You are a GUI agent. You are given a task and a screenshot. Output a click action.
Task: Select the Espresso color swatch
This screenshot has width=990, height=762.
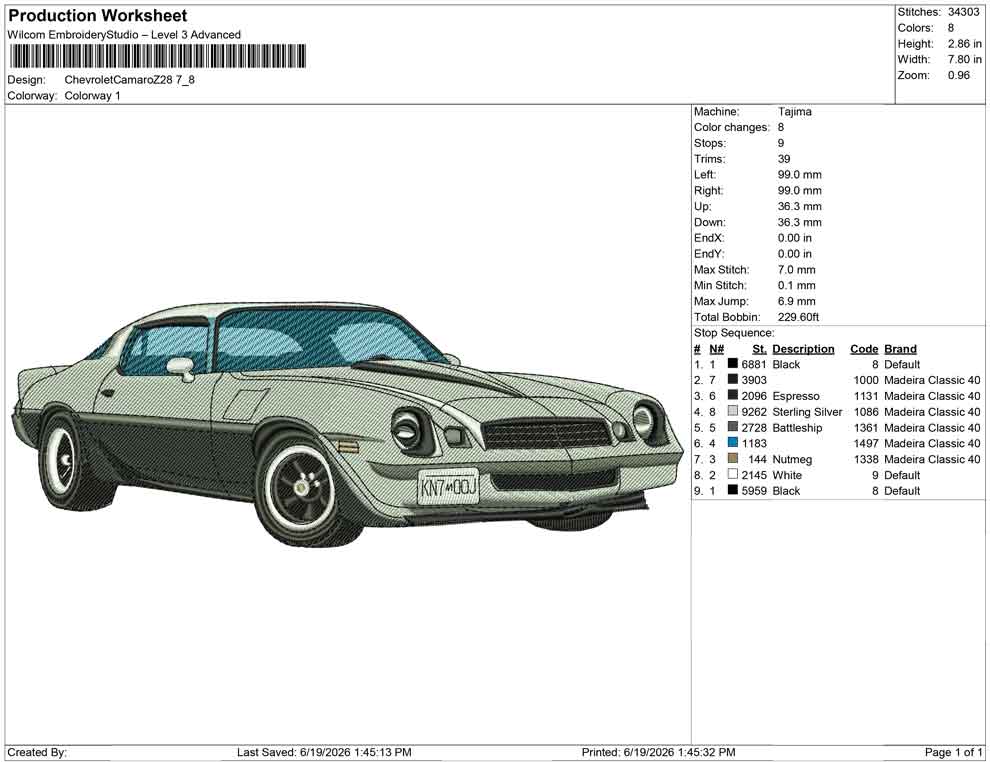732,395
